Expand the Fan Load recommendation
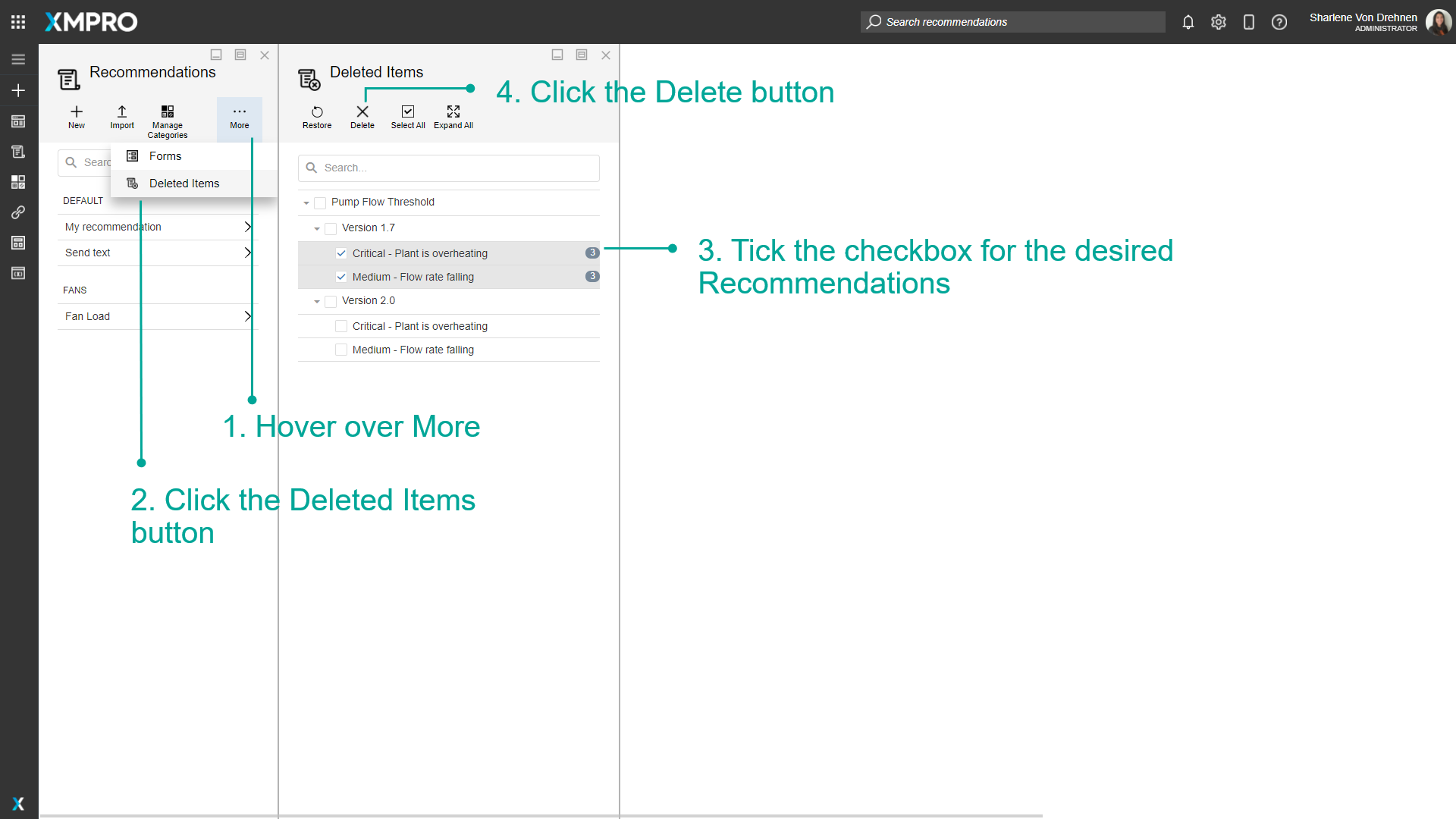The width and height of the screenshot is (1456, 819). coord(247,316)
